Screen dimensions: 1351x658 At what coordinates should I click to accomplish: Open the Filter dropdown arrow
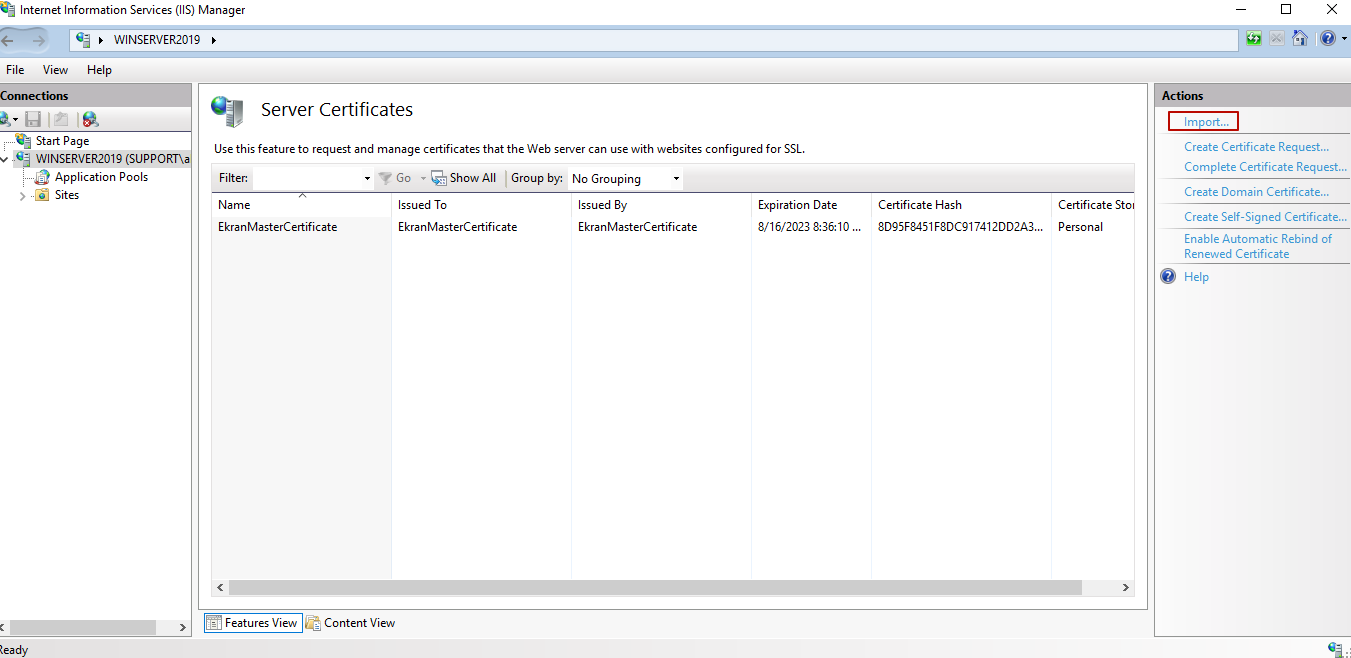tap(367, 178)
